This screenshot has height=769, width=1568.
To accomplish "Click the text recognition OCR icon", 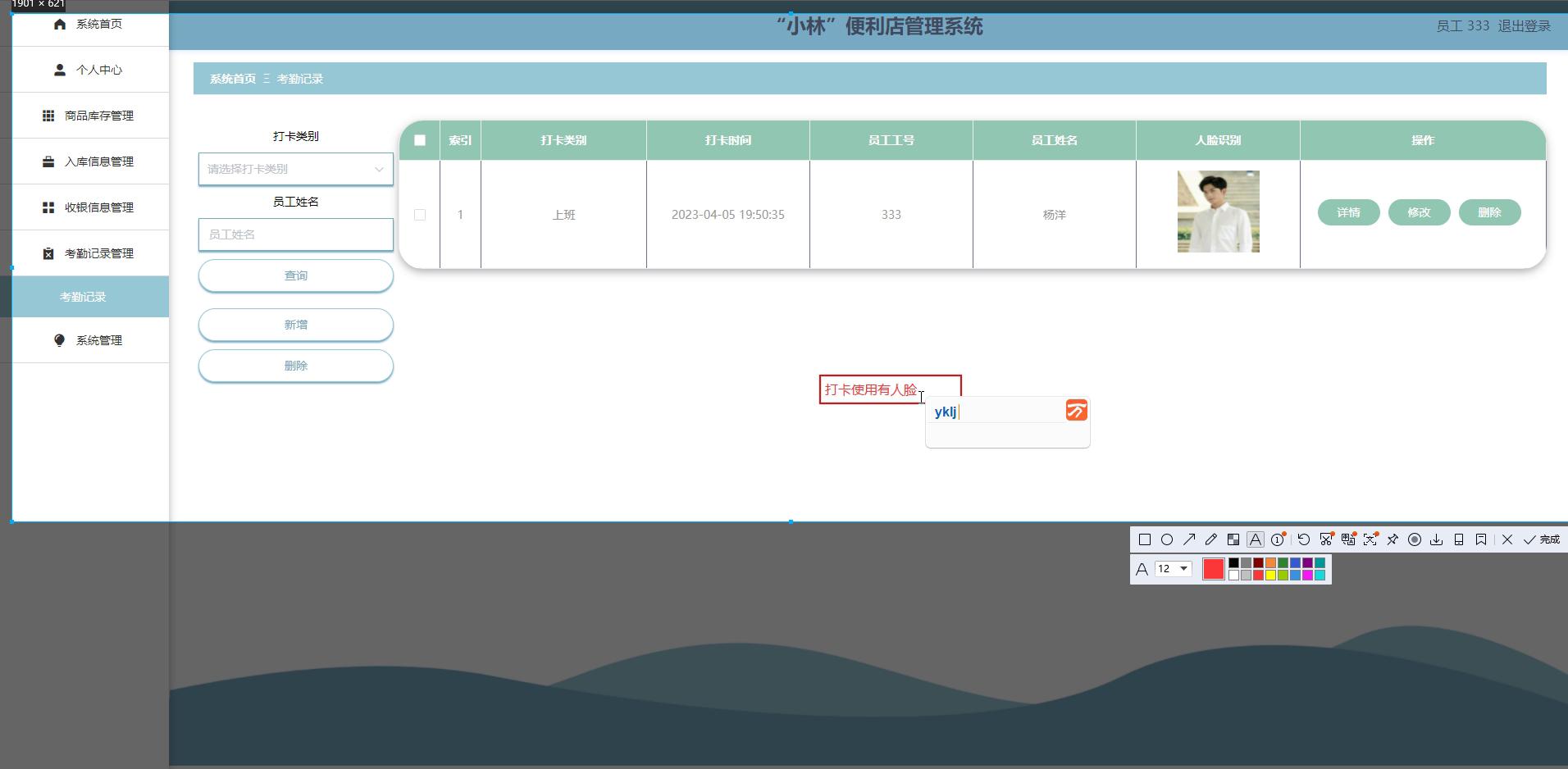I will pos(1370,539).
